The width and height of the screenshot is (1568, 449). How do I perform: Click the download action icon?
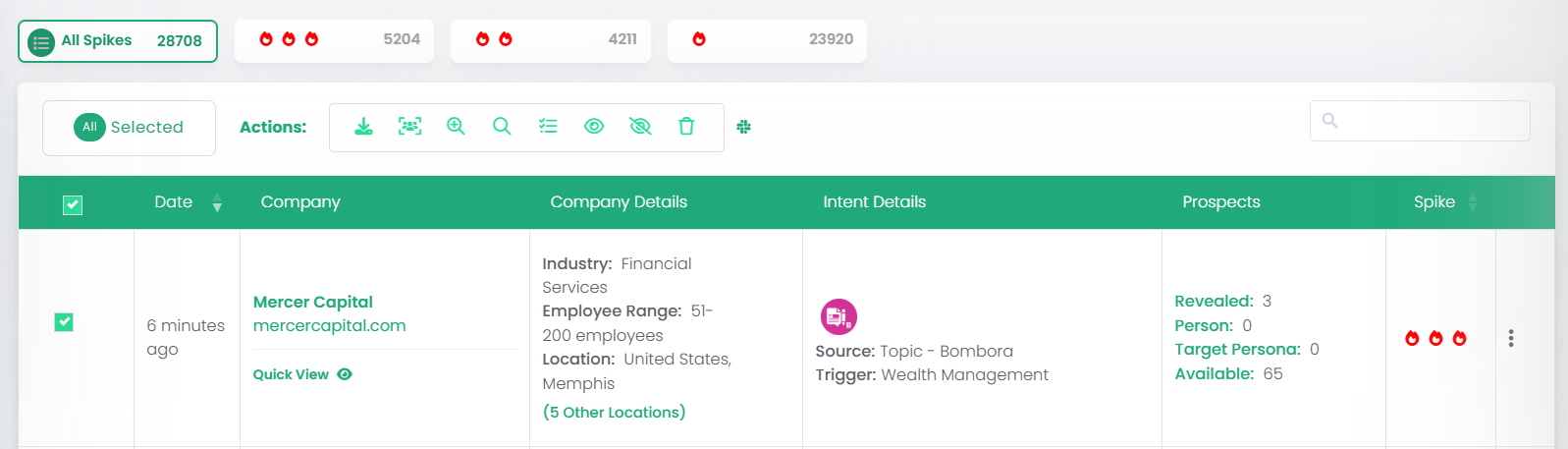click(363, 127)
